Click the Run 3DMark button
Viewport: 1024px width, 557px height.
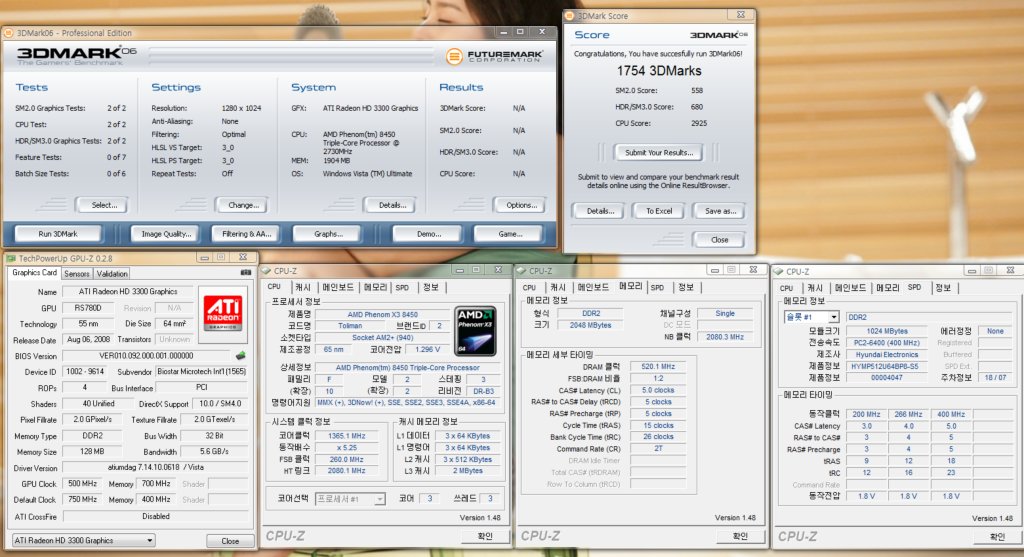coord(57,234)
